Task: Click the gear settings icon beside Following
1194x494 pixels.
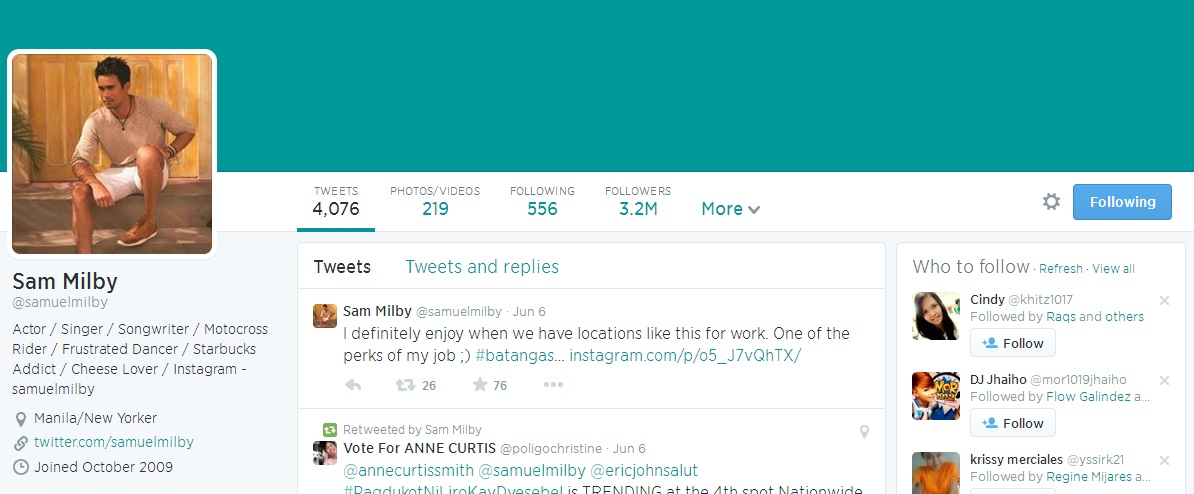Action: [1051, 202]
